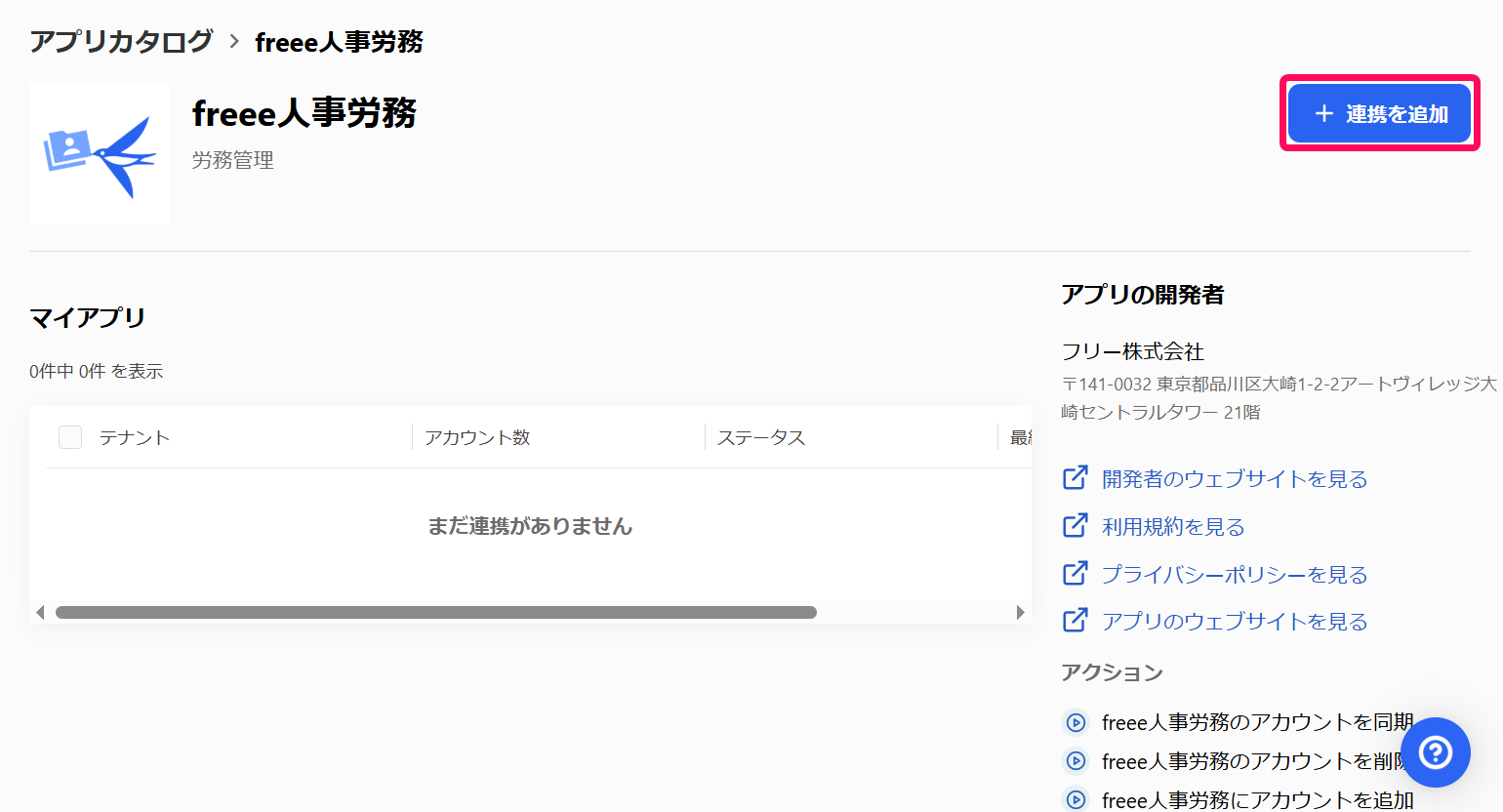1503x812 pixels.
Task: Open プライバシーポリシーを見る link
Action: 1235,574
